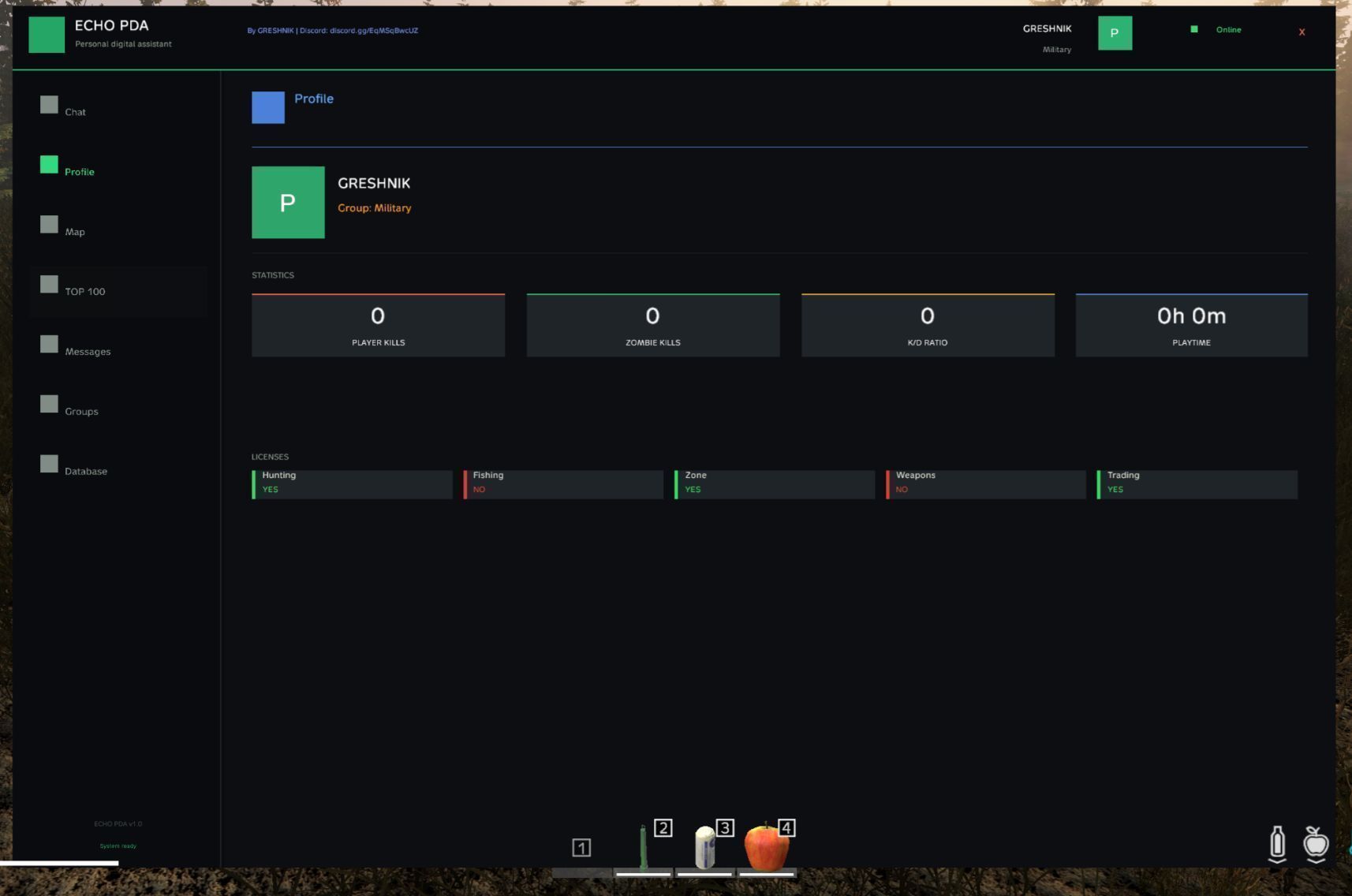Open the Groups section
The image size is (1352, 896).
click(x=118, y=412)
